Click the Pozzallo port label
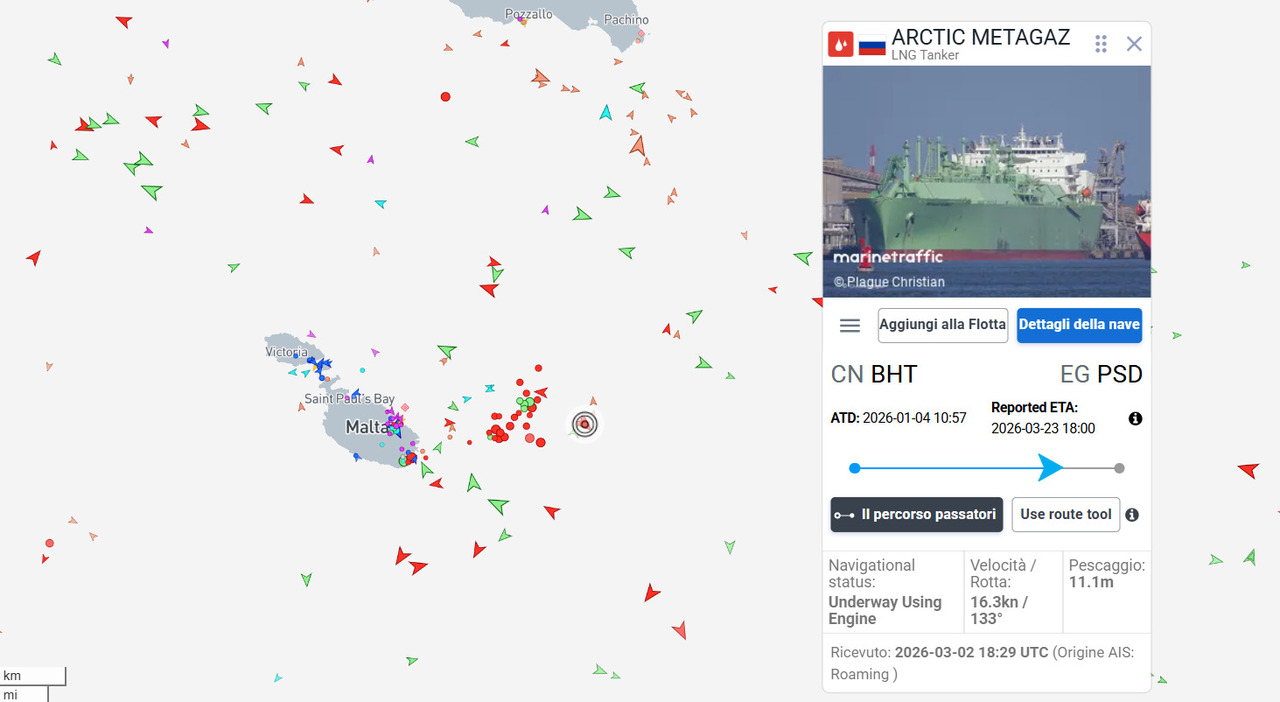 pos(528,14)
